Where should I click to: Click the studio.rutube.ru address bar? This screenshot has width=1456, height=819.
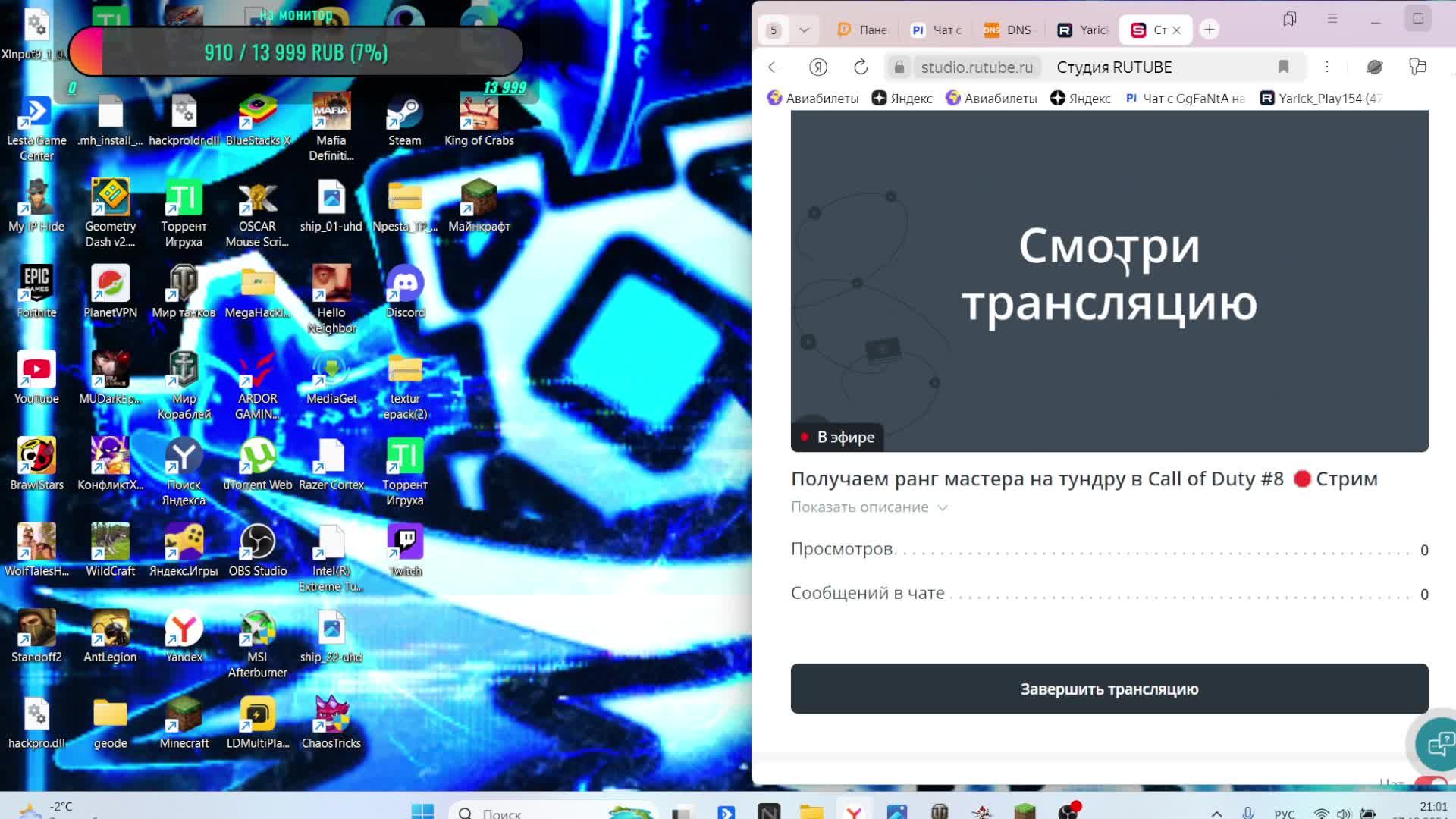coord(977,67)
